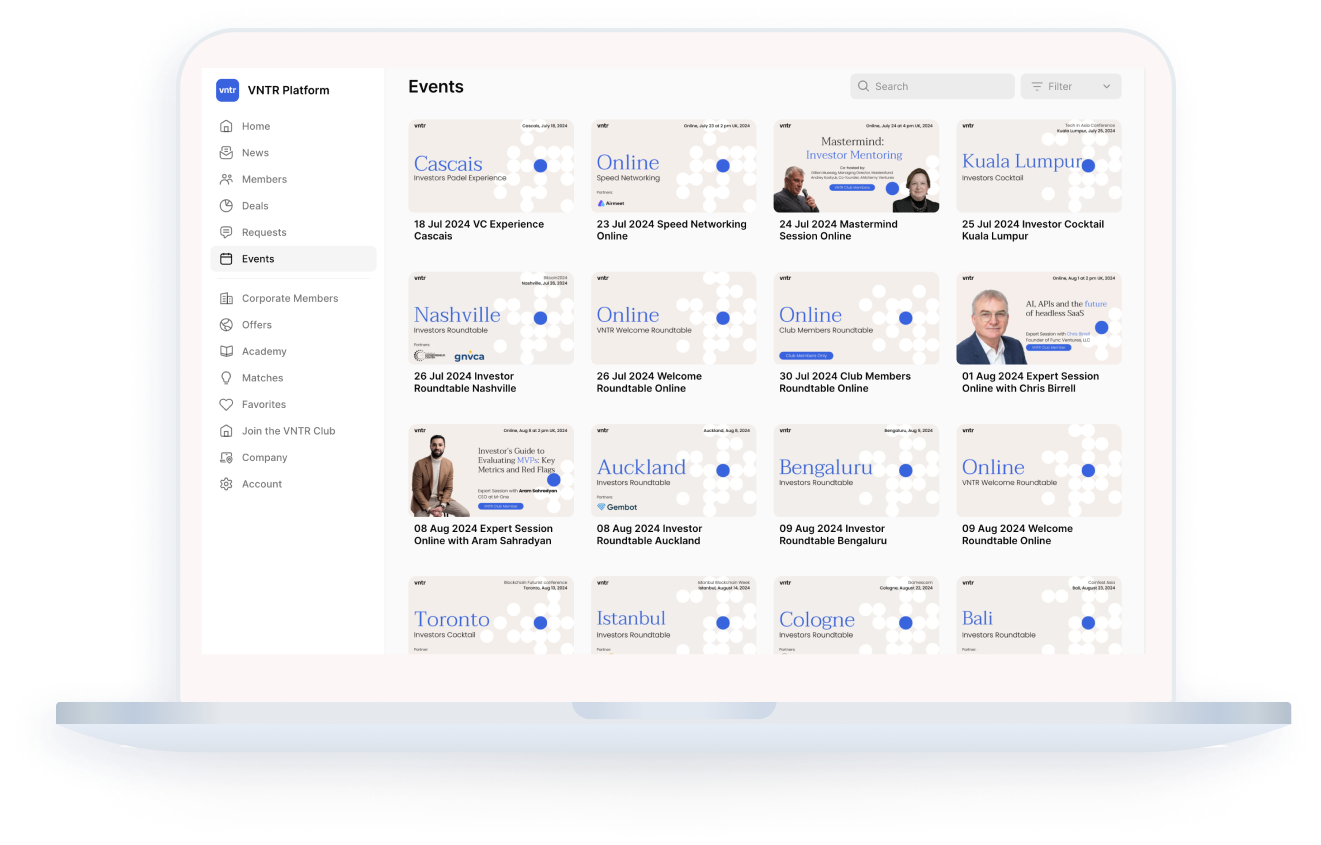Click the Members people icon
This screenshot has height=845, width=1321.
(226, 179)
